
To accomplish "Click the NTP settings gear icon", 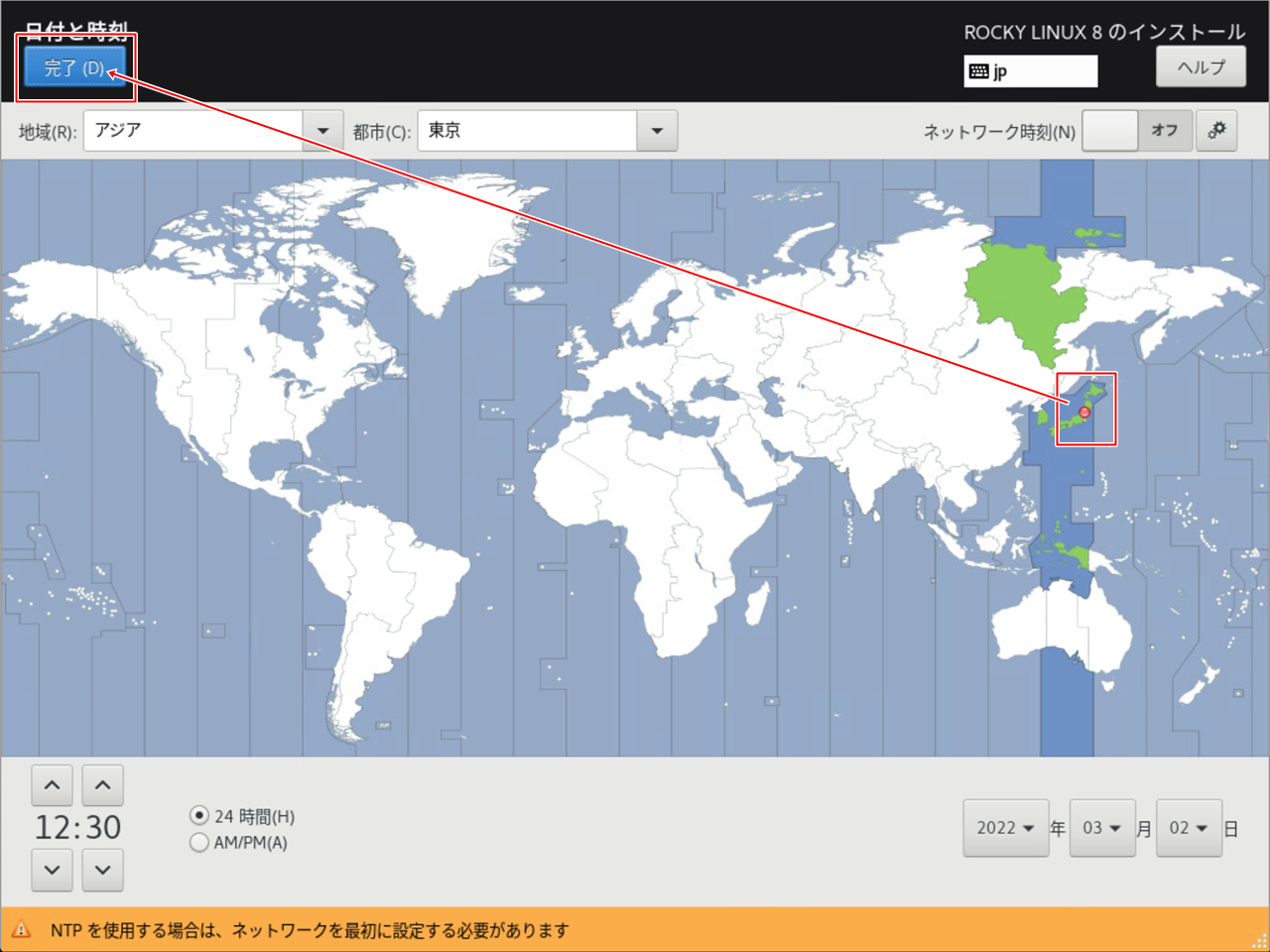I will 1216,131.
